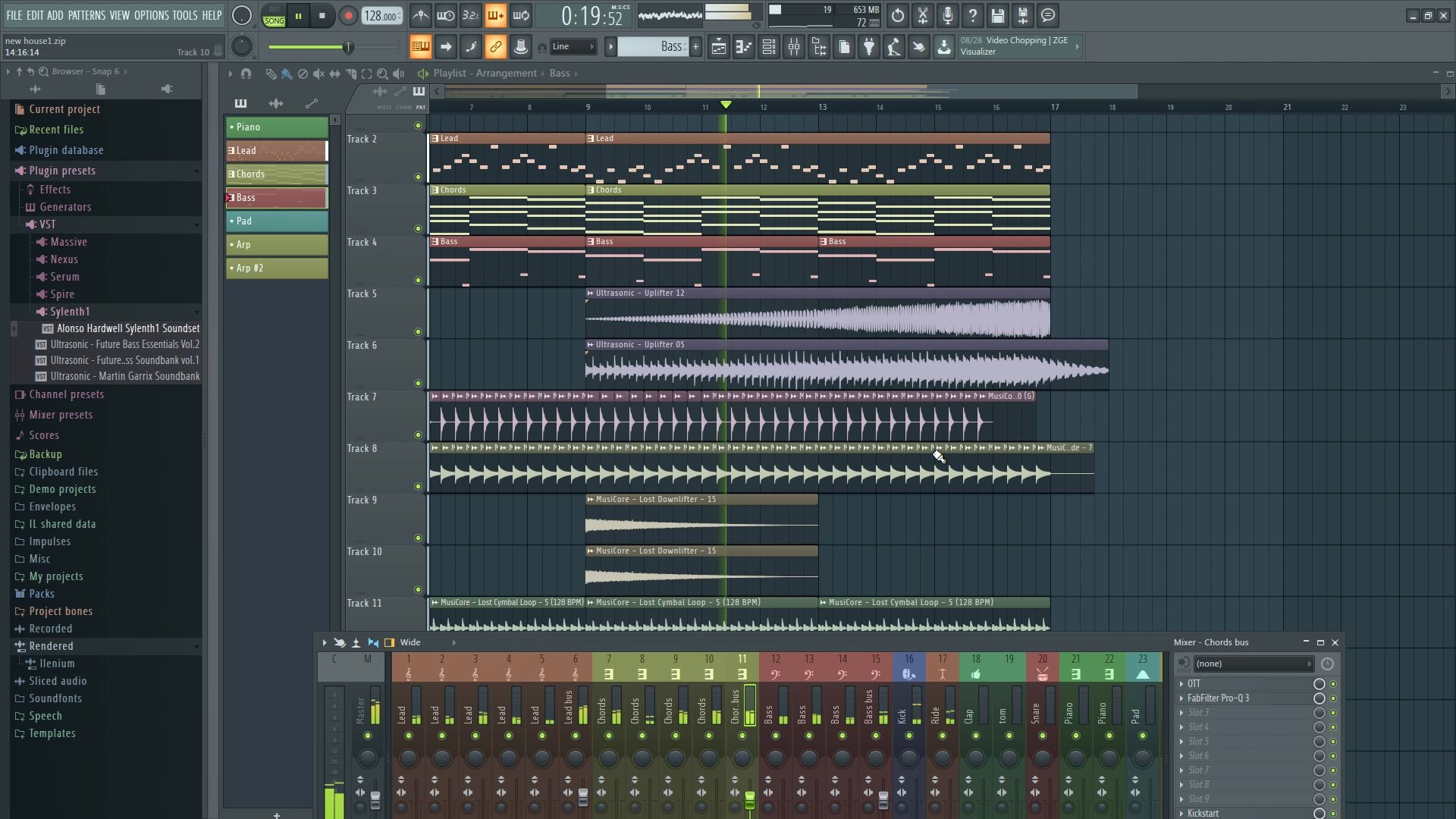Open the TOOLS menu in menu bar

184,15
